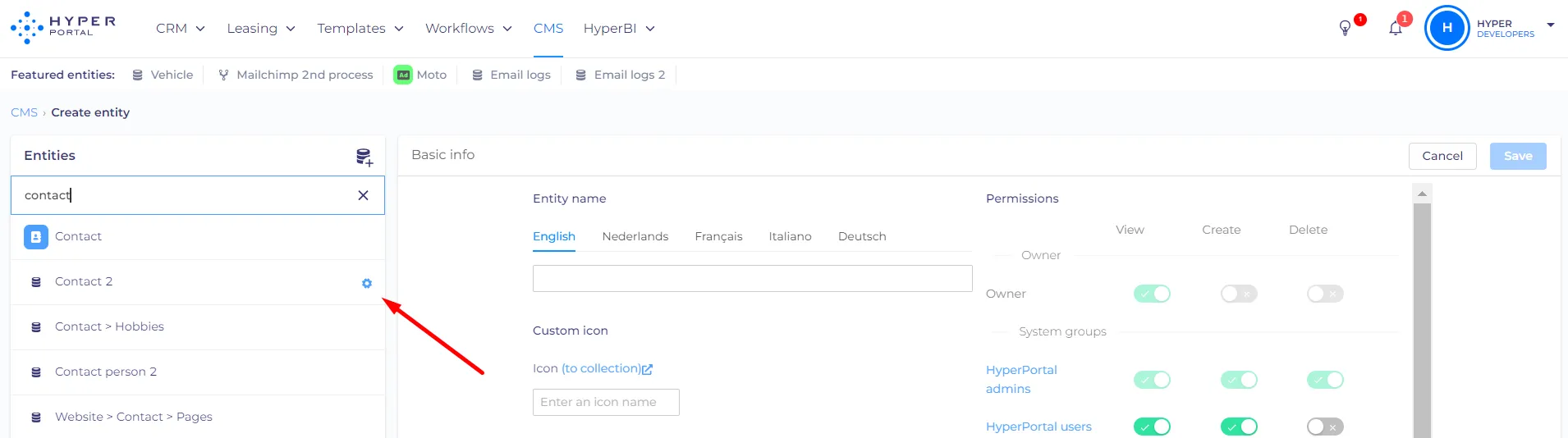Switch to the Deutsch language tab
1568x438 pixels.
point(862,236)
